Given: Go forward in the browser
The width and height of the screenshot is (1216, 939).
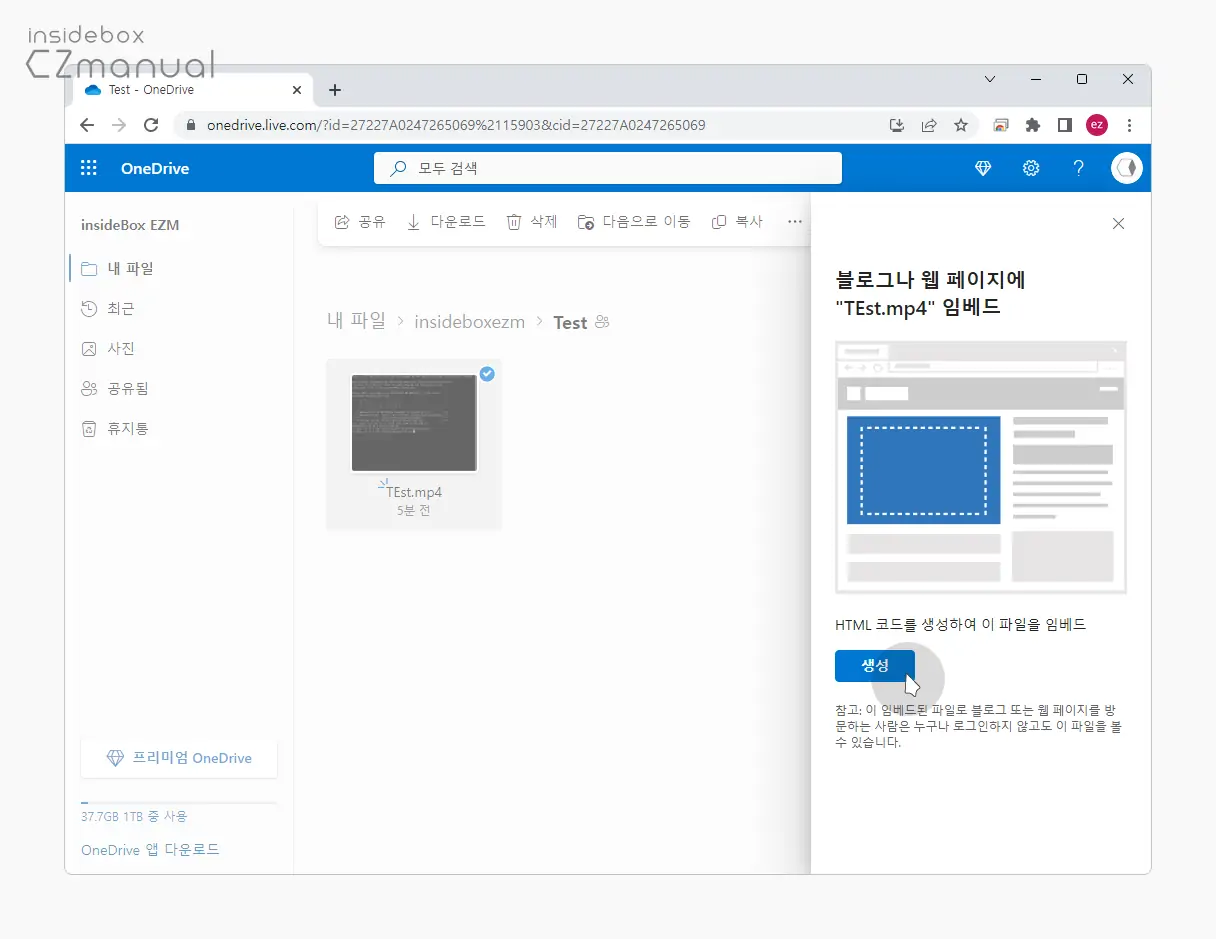Looking at the screenshot, I should 119,125.
